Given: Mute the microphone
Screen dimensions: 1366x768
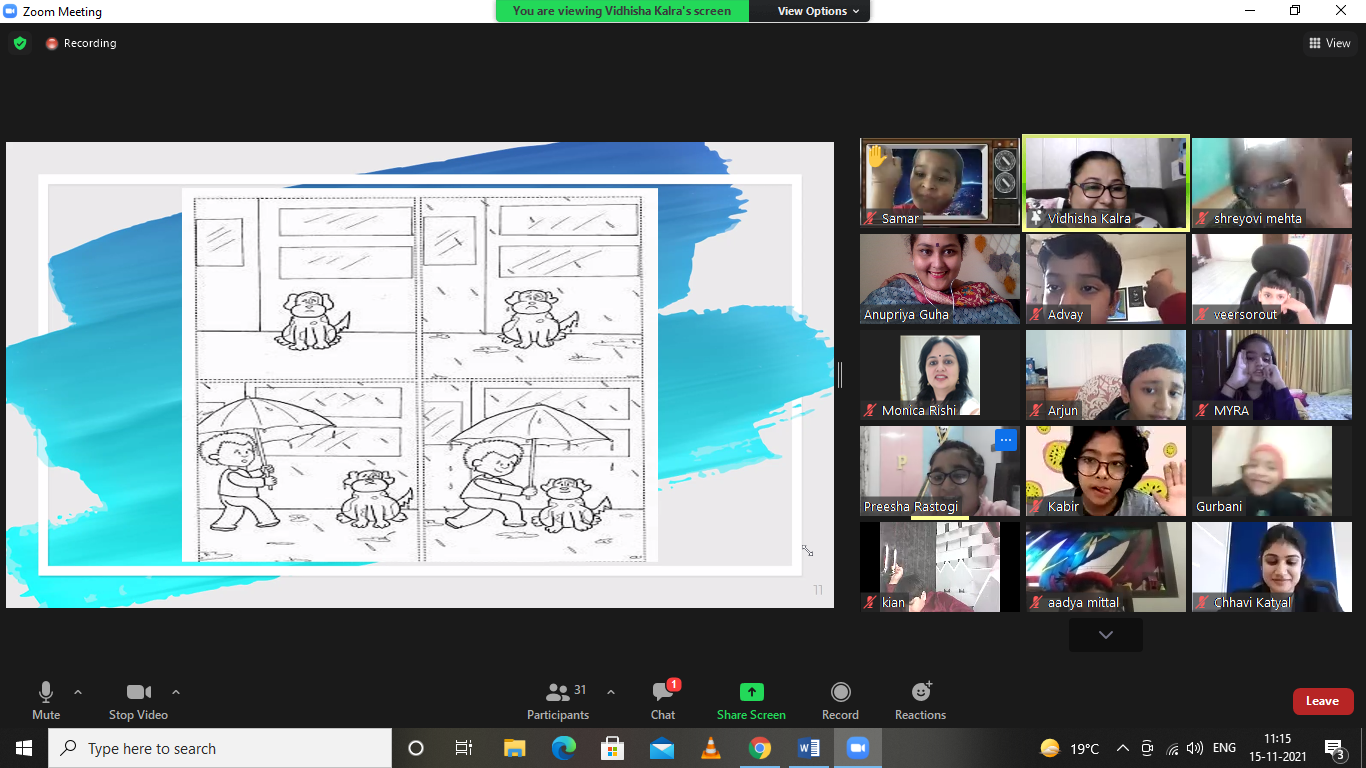Looking at the screenshot, I should [x=46, y=692].
